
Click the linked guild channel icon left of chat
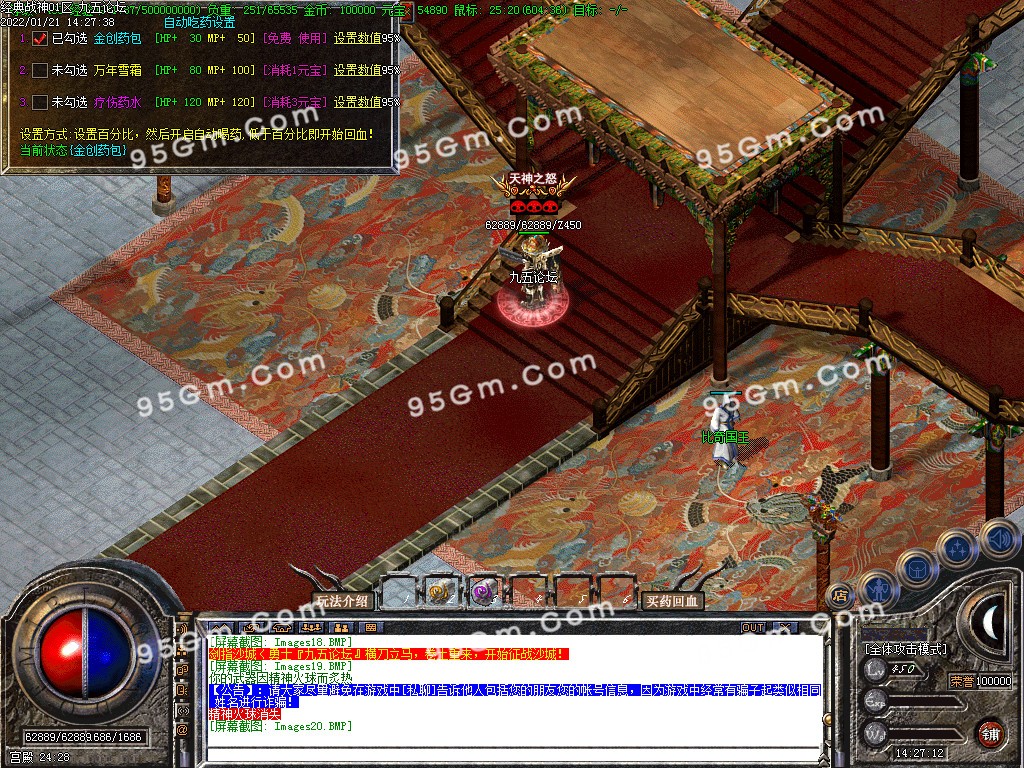(x=182, y=671)
